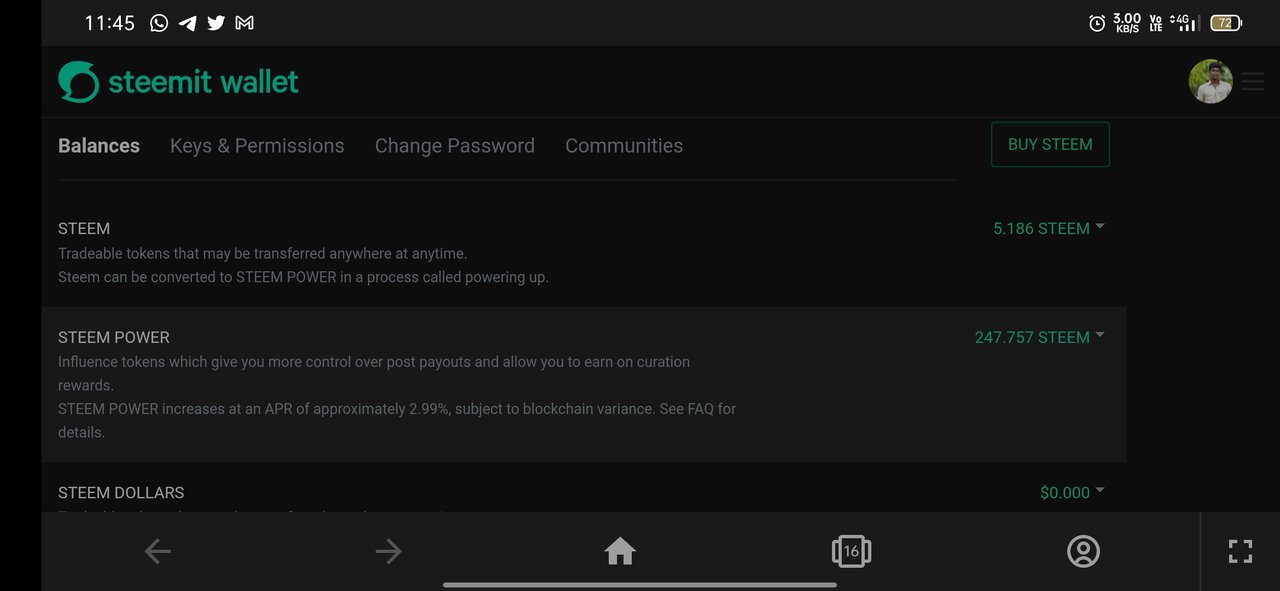Screen dimensions: 1280x591
Task: Tap the browser forward arrow
Action: (x=388, y=551)
